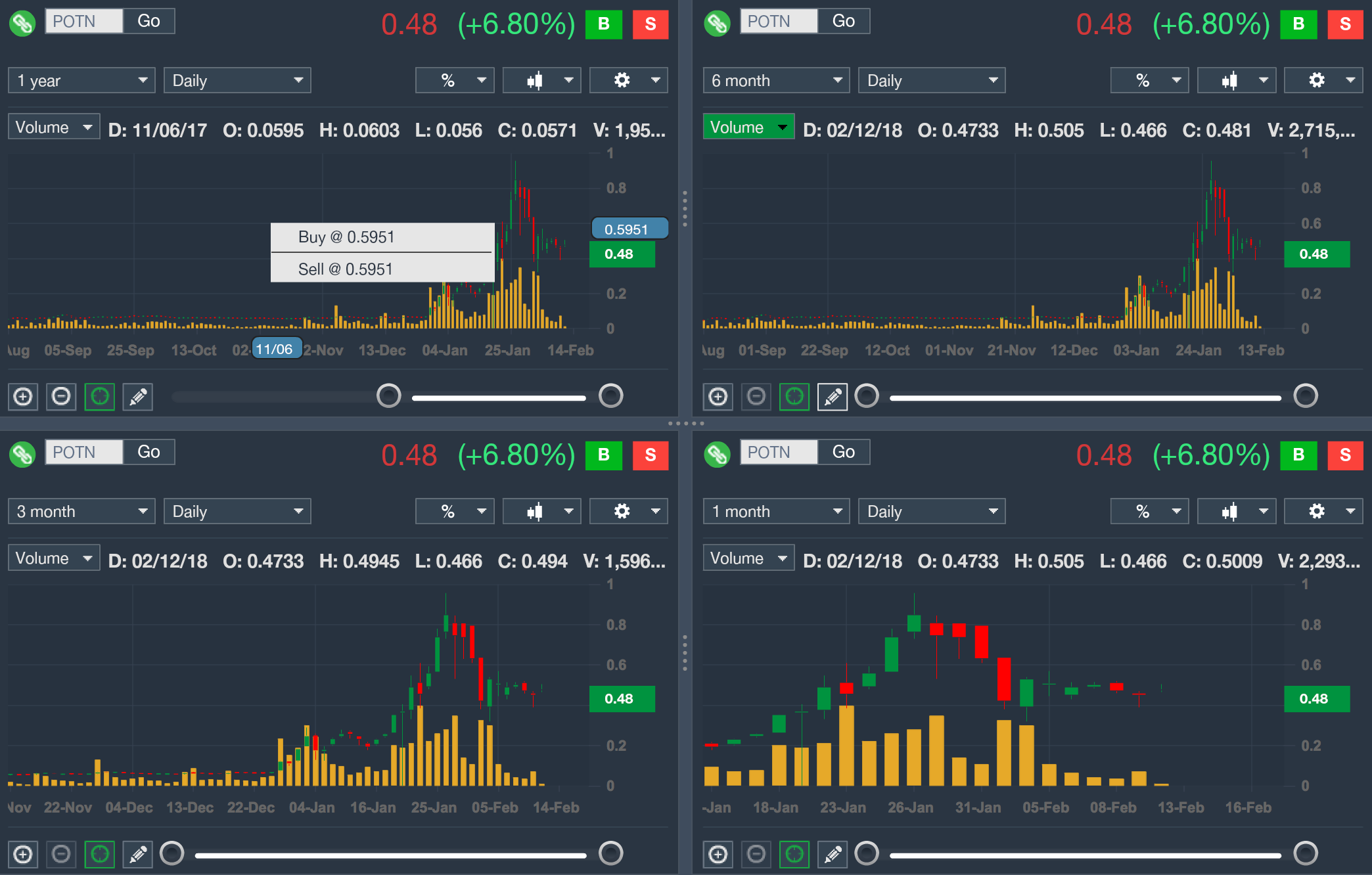Click zoom in icon on 1 month chart
Viewport: 1372px width, 875px height.
[x=718, y=854]
